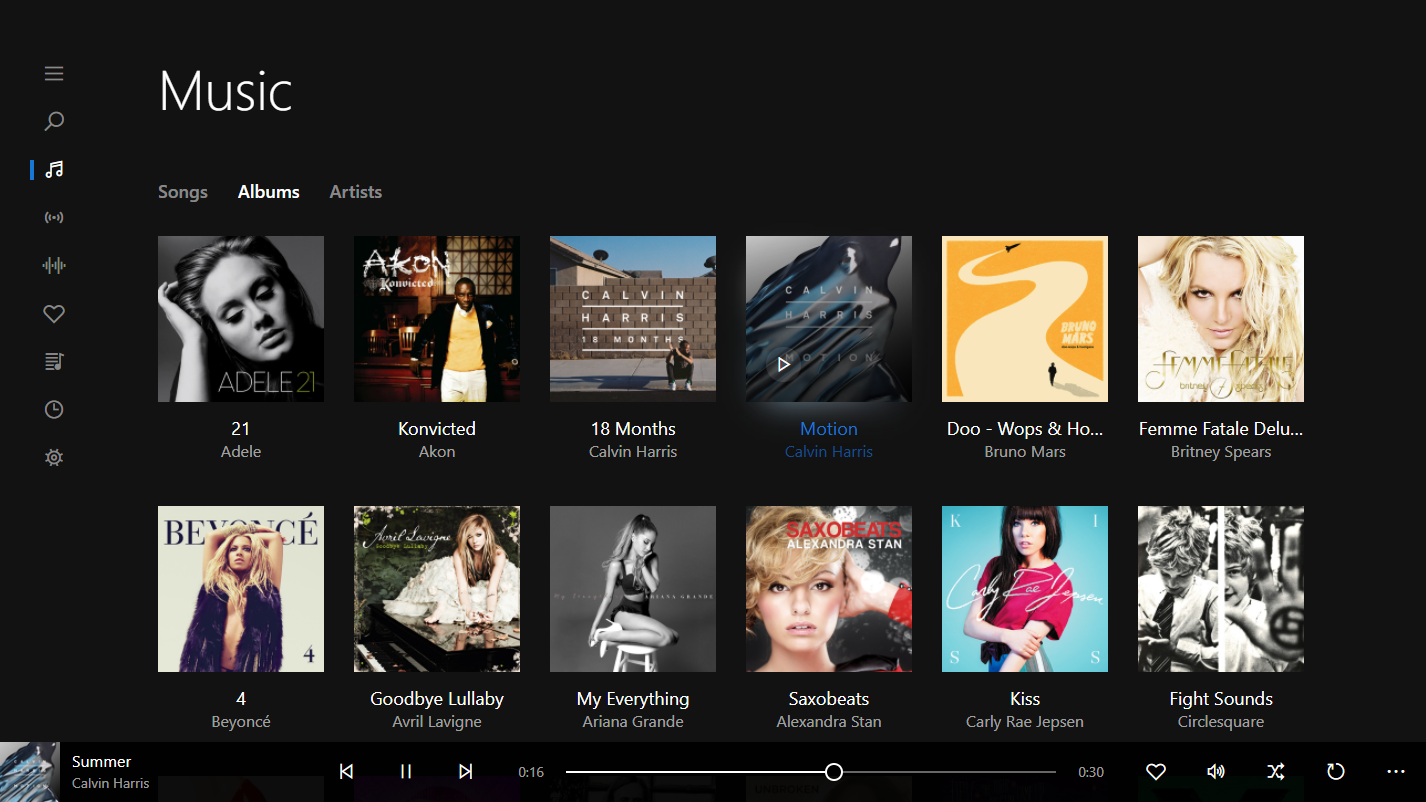Viewport: 1426px width, 802px height.
Task: Click the Britney Spears artist name
Action: tap(1221, 452)
